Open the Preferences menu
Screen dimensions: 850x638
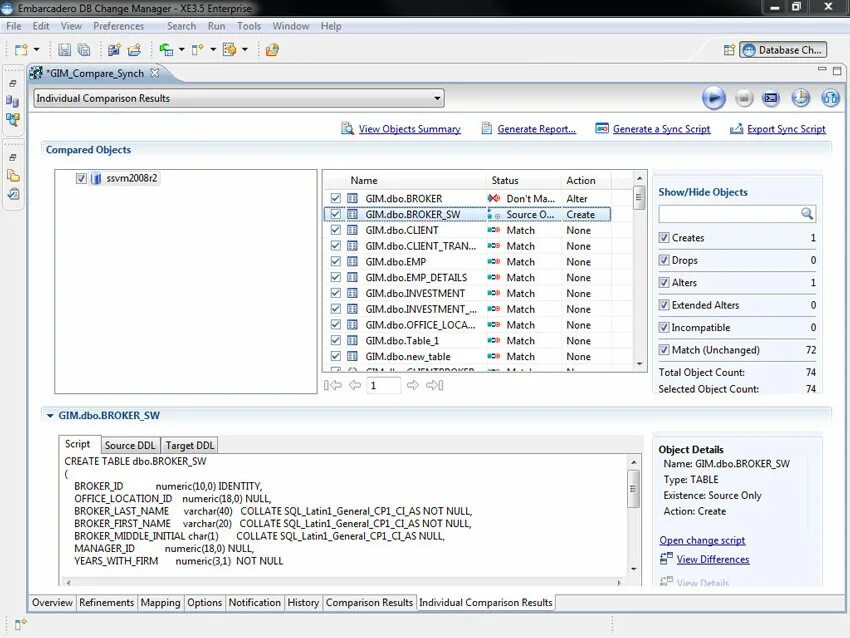click(x=119, y=26)
